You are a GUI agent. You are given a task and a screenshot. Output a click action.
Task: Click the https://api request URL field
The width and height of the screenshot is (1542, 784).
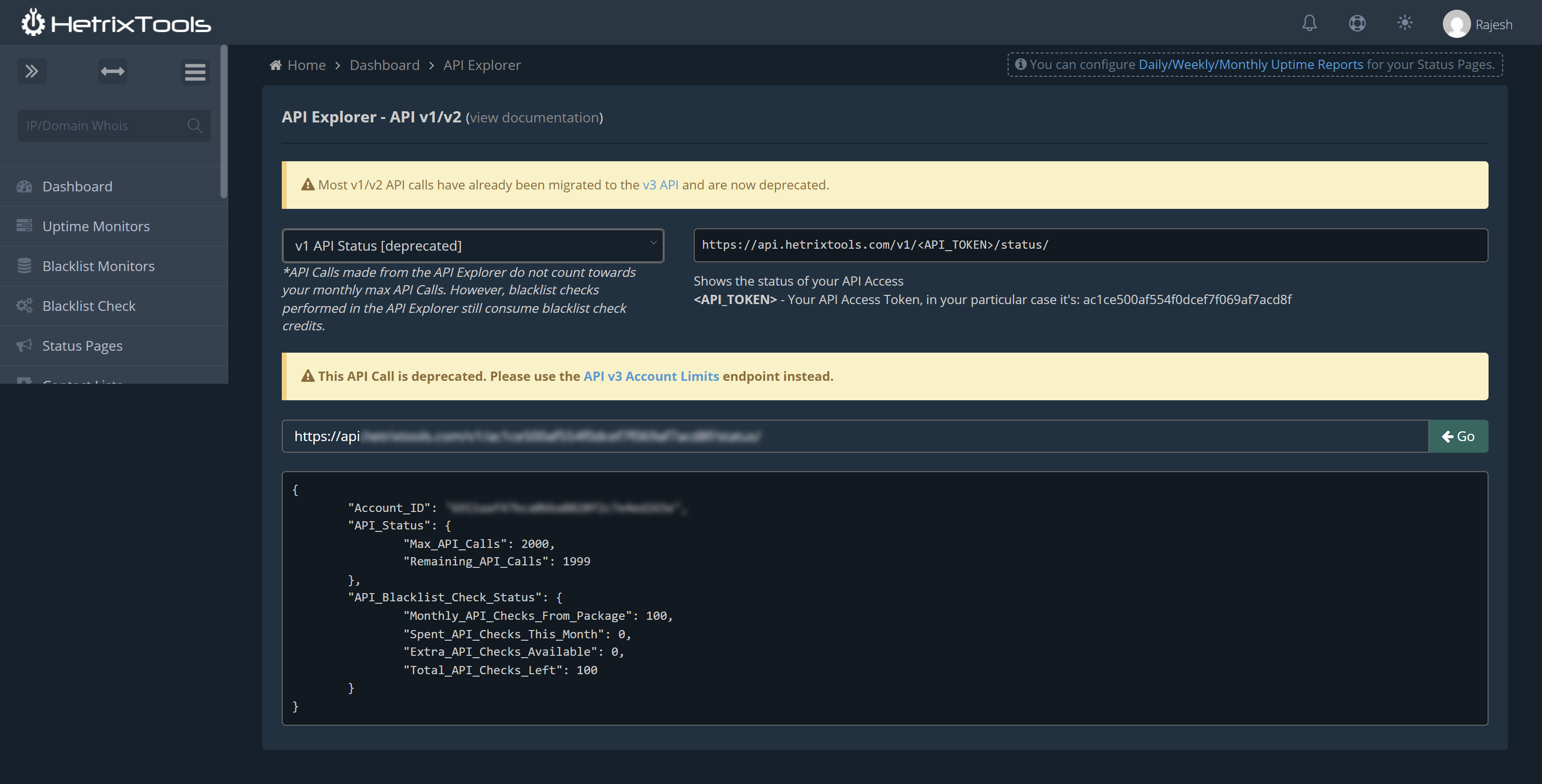(x=855, y=436)
